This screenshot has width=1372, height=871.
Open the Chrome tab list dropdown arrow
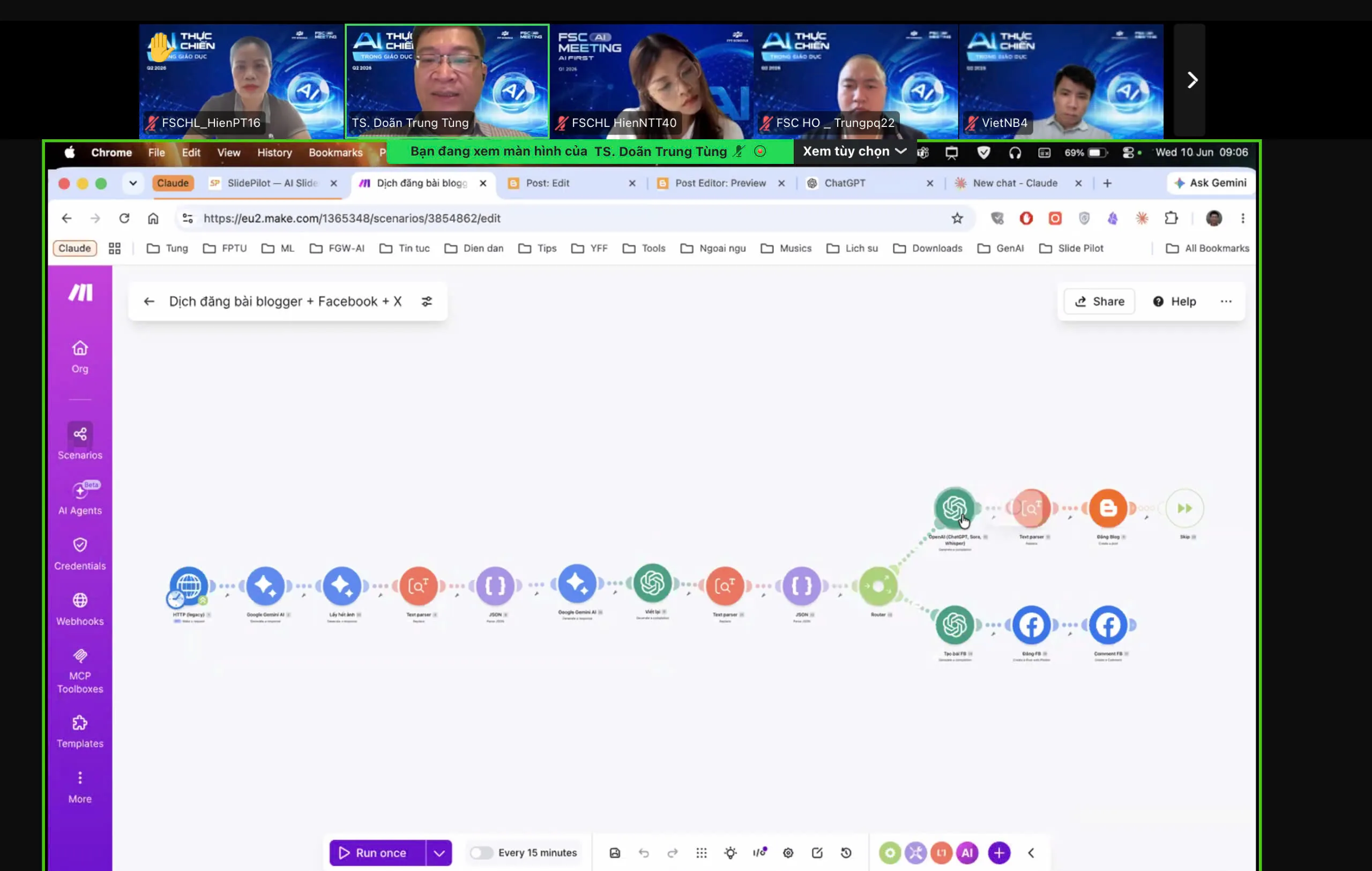[x=133, y=183]
